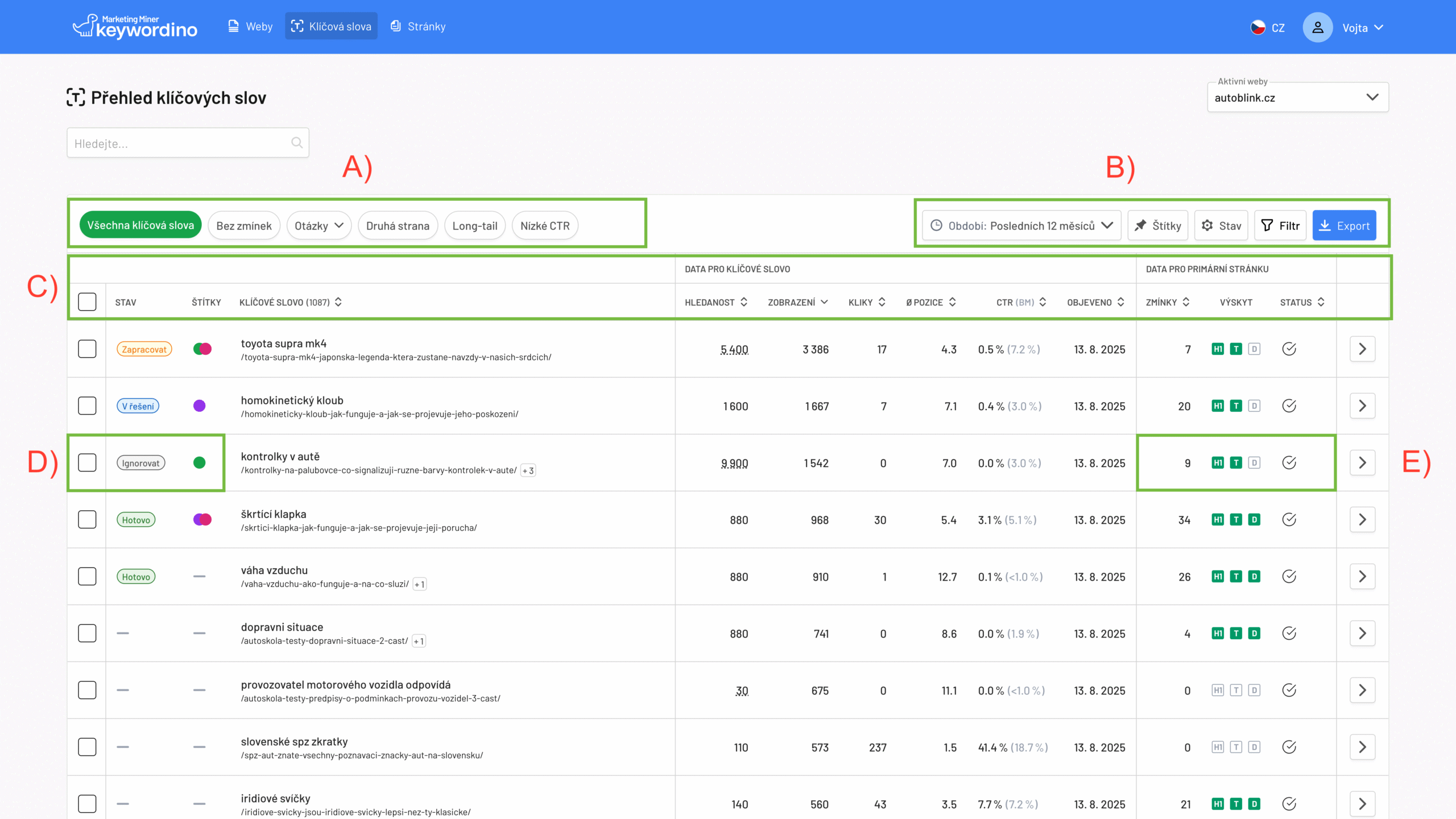The image size is (1456, 819).
Task: Open Štítky with the pin icon
Action: pos(1159,226)
